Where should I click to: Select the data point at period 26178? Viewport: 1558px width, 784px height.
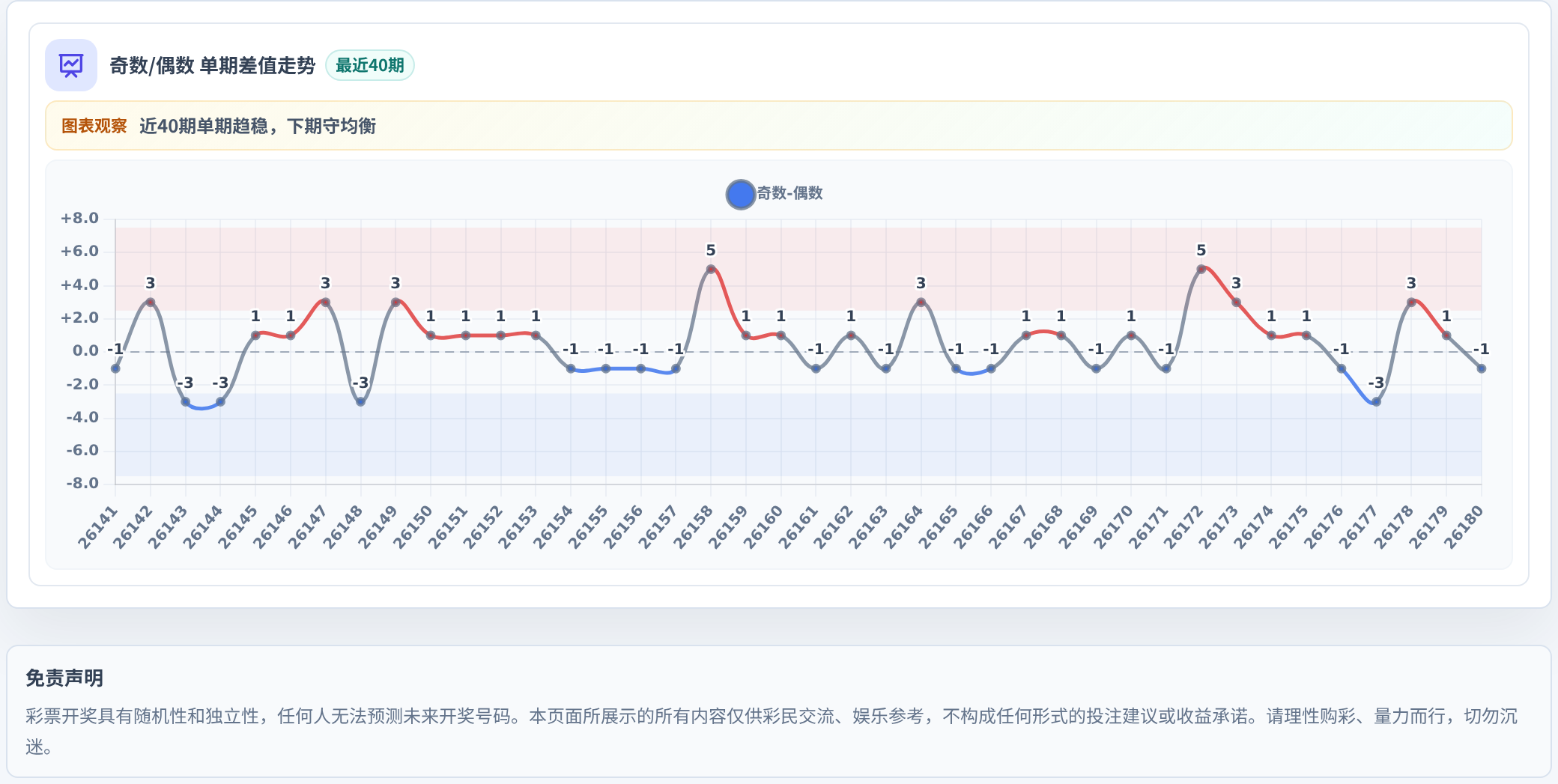[1411, 303]
